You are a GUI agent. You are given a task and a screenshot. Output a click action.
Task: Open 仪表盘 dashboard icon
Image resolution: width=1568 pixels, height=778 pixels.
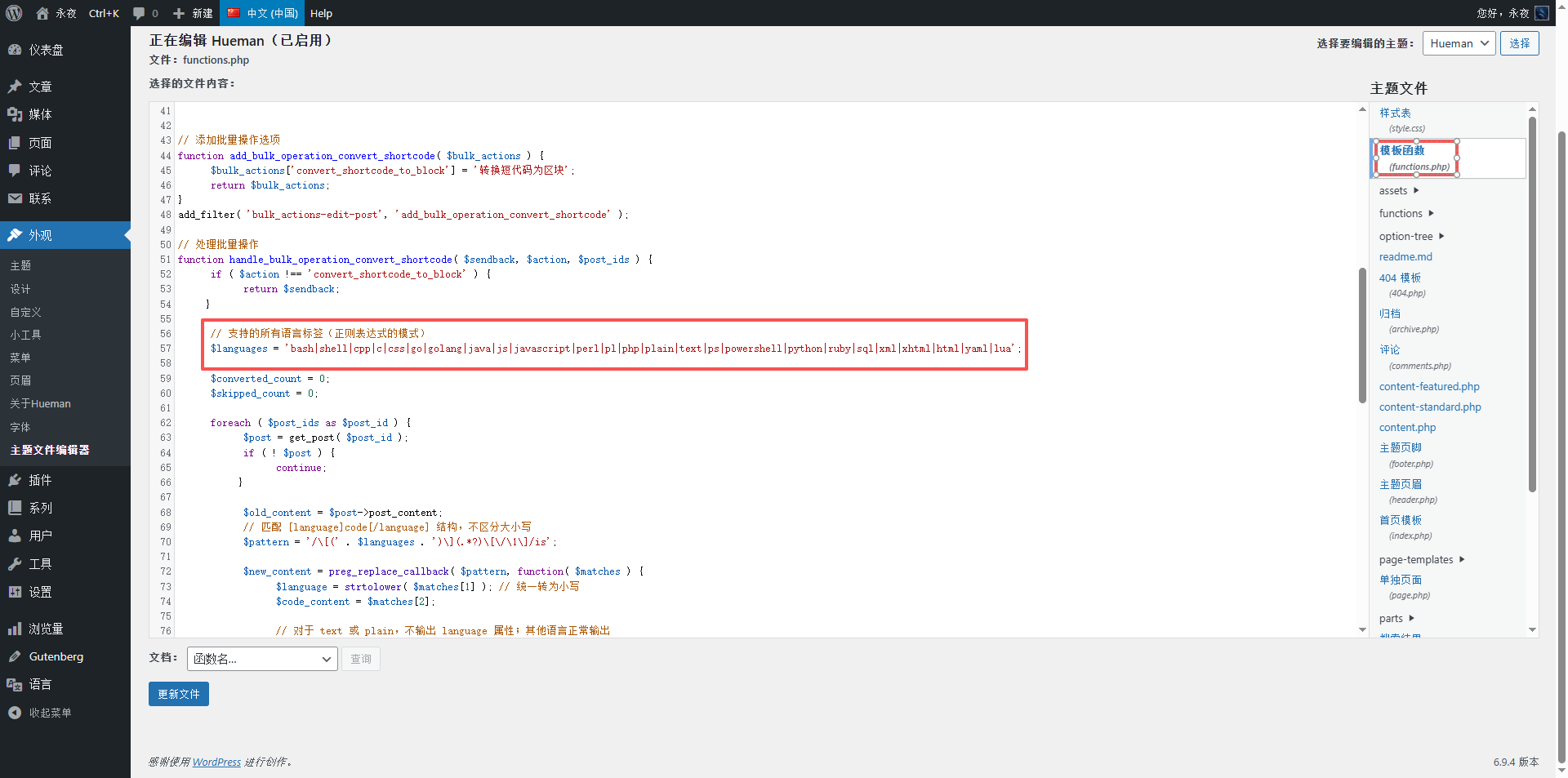15,50
